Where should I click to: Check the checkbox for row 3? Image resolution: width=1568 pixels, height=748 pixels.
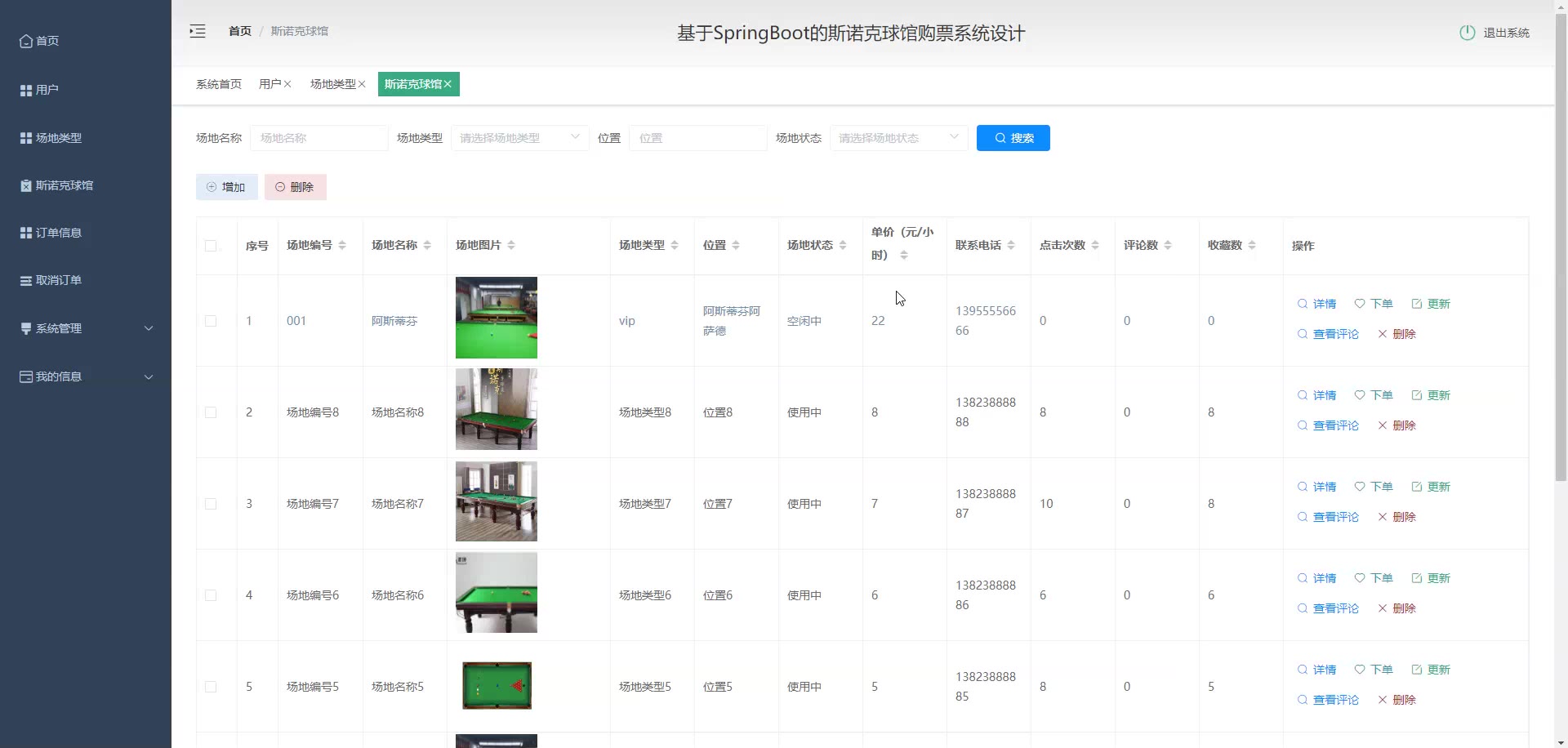[x=211, y=504]
